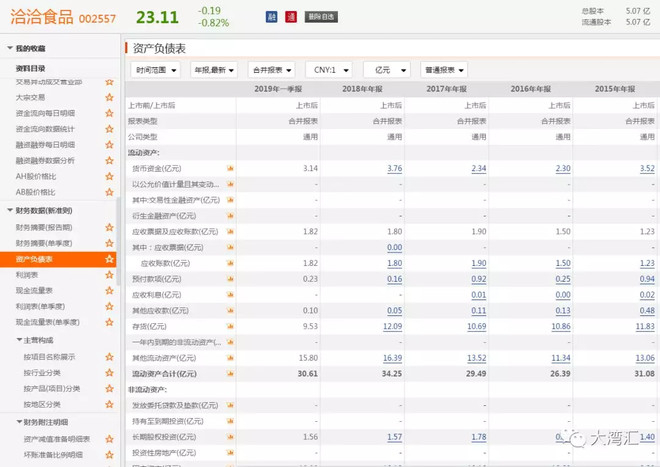The image size is (660, 467).
Task: Click the 0.00 应收票据 link for 2018
Action: pyautogui.click(x=394, y=247)
